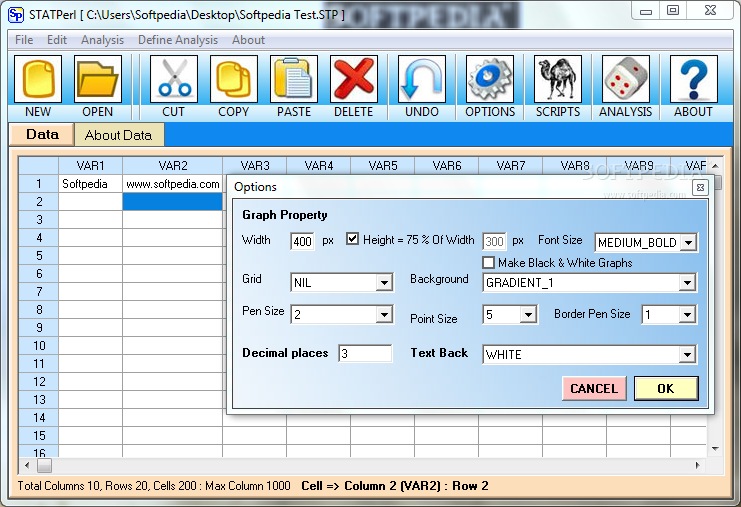Viewport: 741px width, 507px height.
Task: Click the COPY toolbar icon
Action: coord(233,79)
